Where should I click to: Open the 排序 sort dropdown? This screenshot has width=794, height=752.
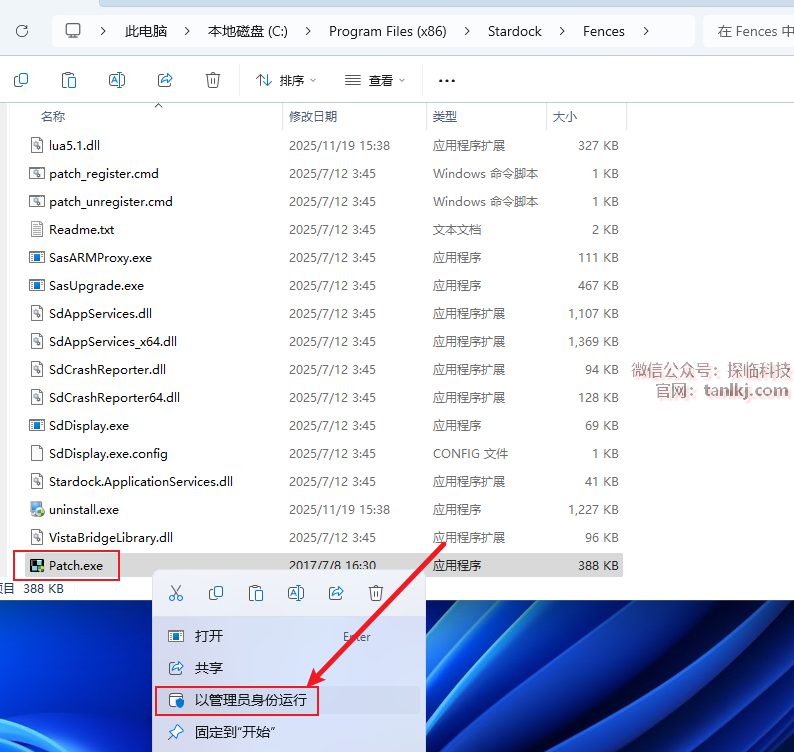click(286, 80)
